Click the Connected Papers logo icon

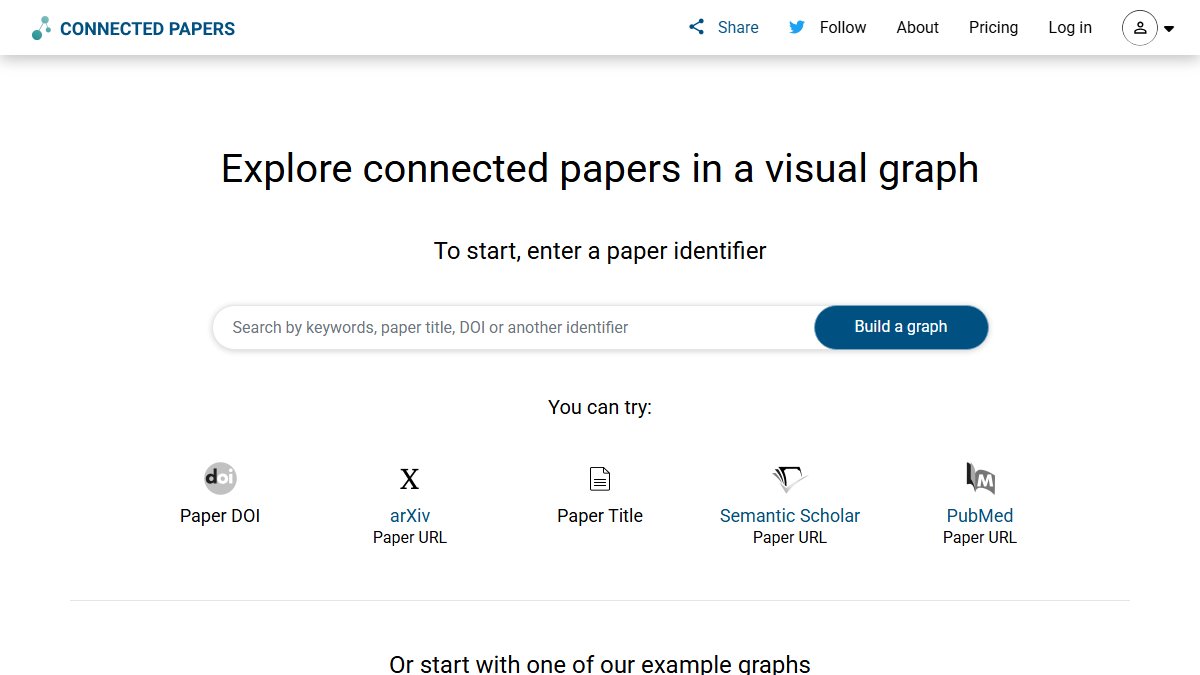pos(41,28)
